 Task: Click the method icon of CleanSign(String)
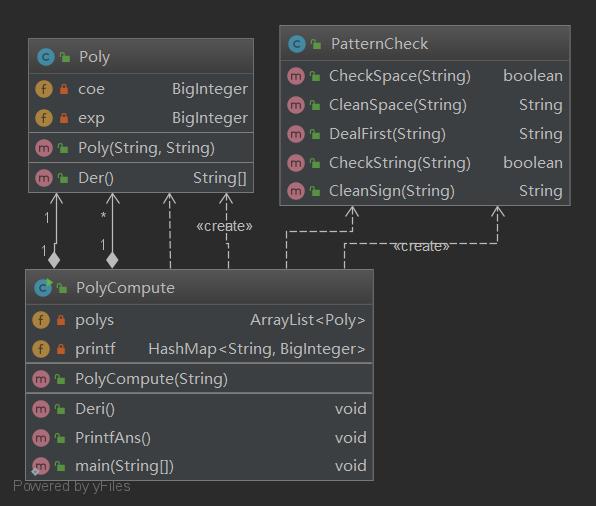pyautogui.click(x=296, y=191)
